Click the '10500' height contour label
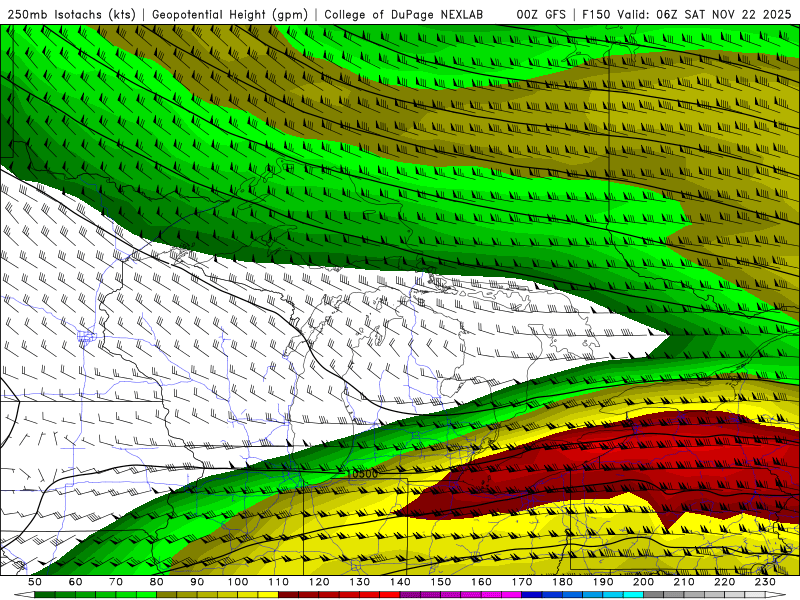 tap(362, 474)
